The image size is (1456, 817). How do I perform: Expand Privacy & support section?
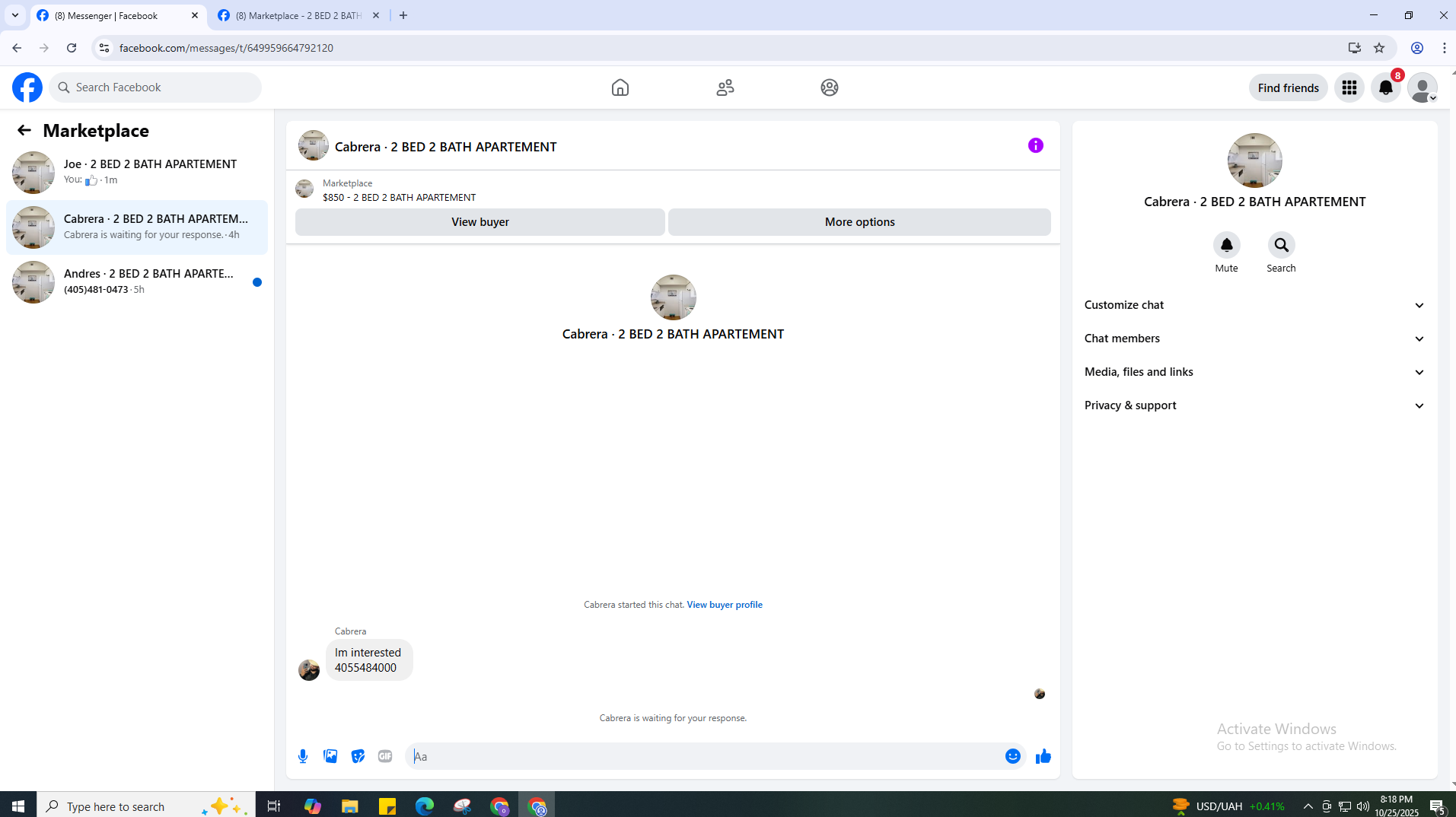click(x=1254, y=405)
